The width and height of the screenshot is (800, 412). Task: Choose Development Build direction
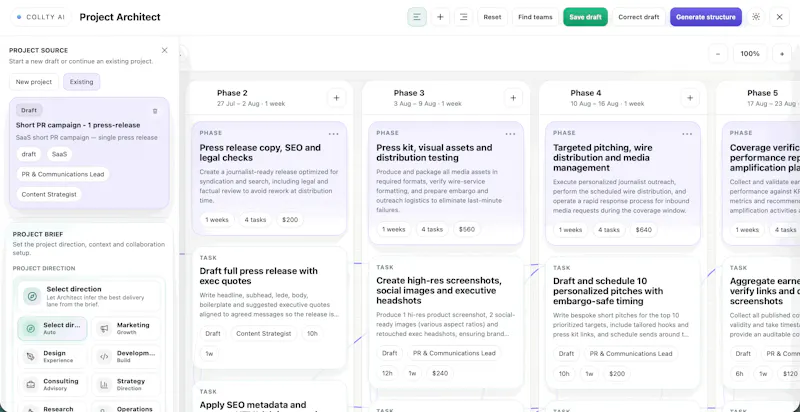coord(126,356)
